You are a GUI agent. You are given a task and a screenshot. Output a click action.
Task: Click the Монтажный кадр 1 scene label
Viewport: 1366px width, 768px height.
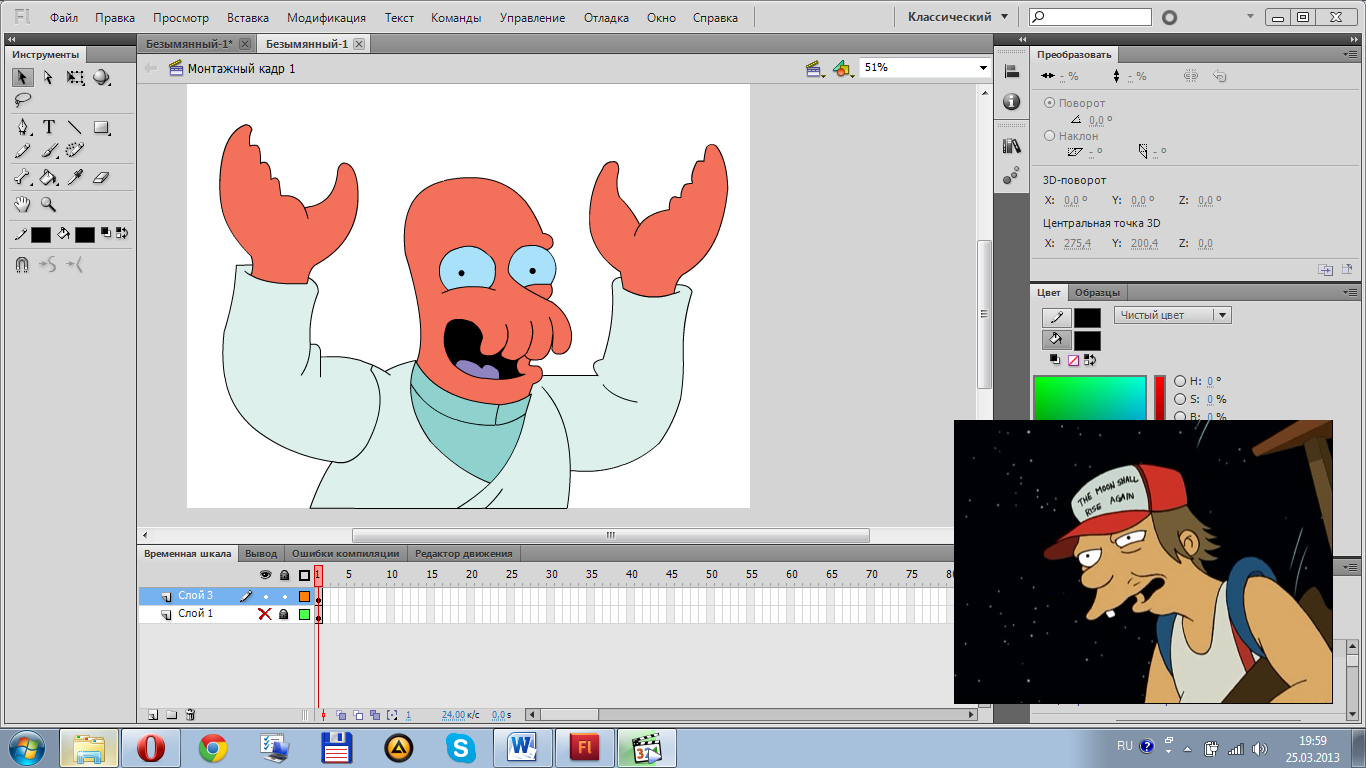241,68
